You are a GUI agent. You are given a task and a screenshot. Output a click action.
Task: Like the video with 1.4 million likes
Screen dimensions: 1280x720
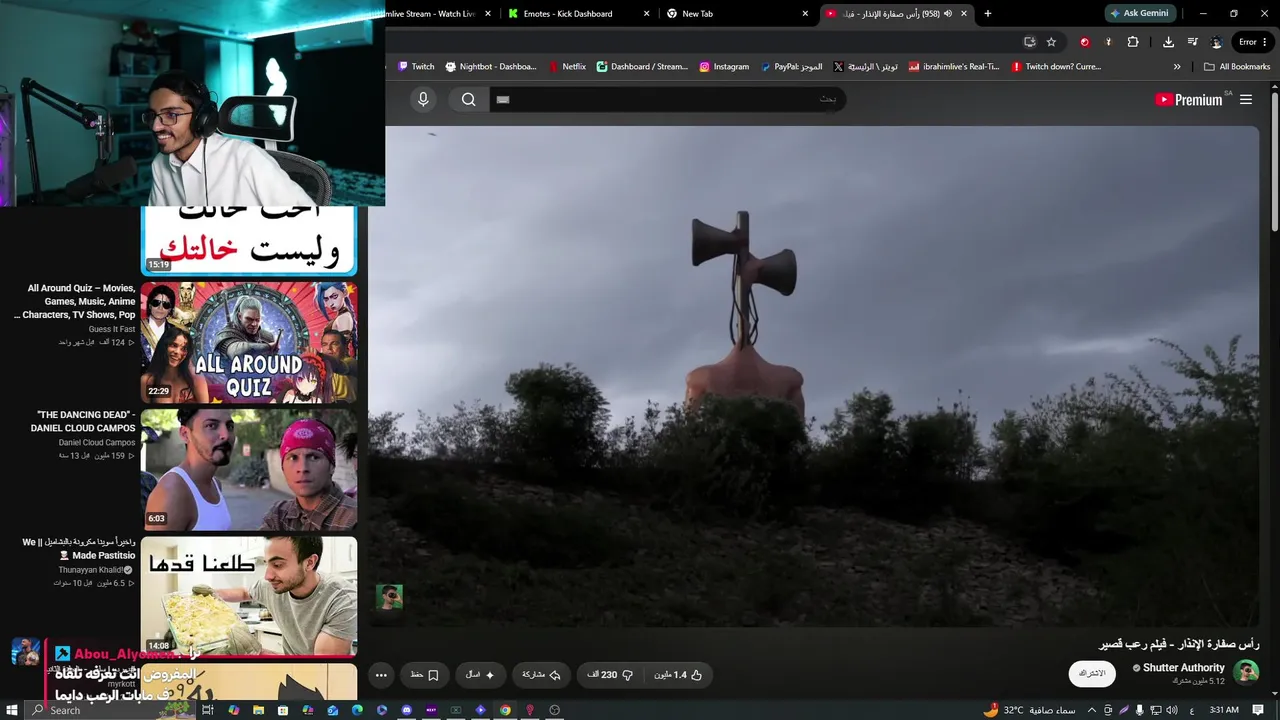[x=679, y=675]
